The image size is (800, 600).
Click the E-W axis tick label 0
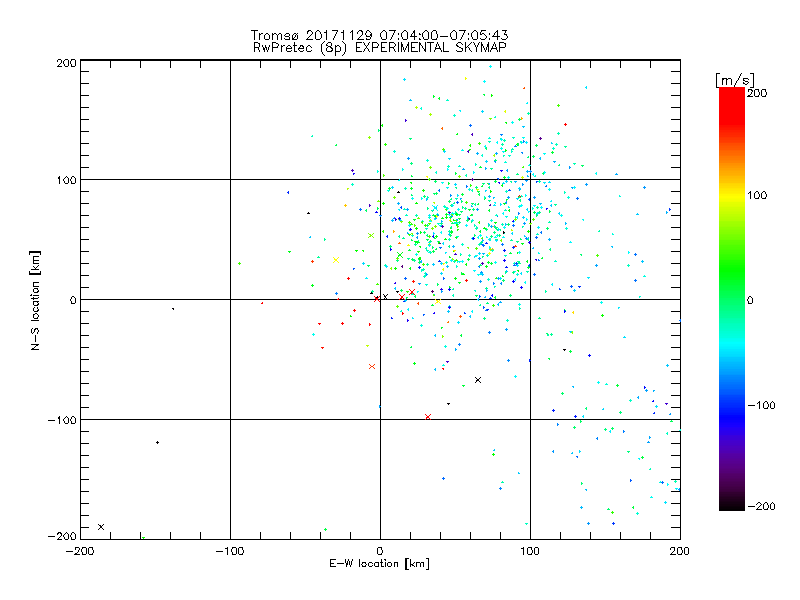(x=380, y=551)
